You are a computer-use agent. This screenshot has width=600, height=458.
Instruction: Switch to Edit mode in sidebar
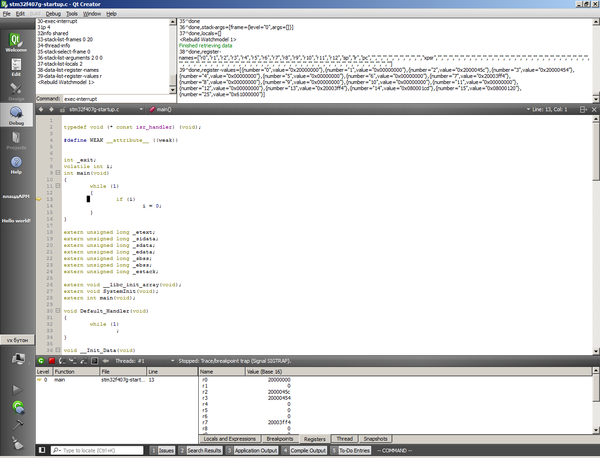16,67
